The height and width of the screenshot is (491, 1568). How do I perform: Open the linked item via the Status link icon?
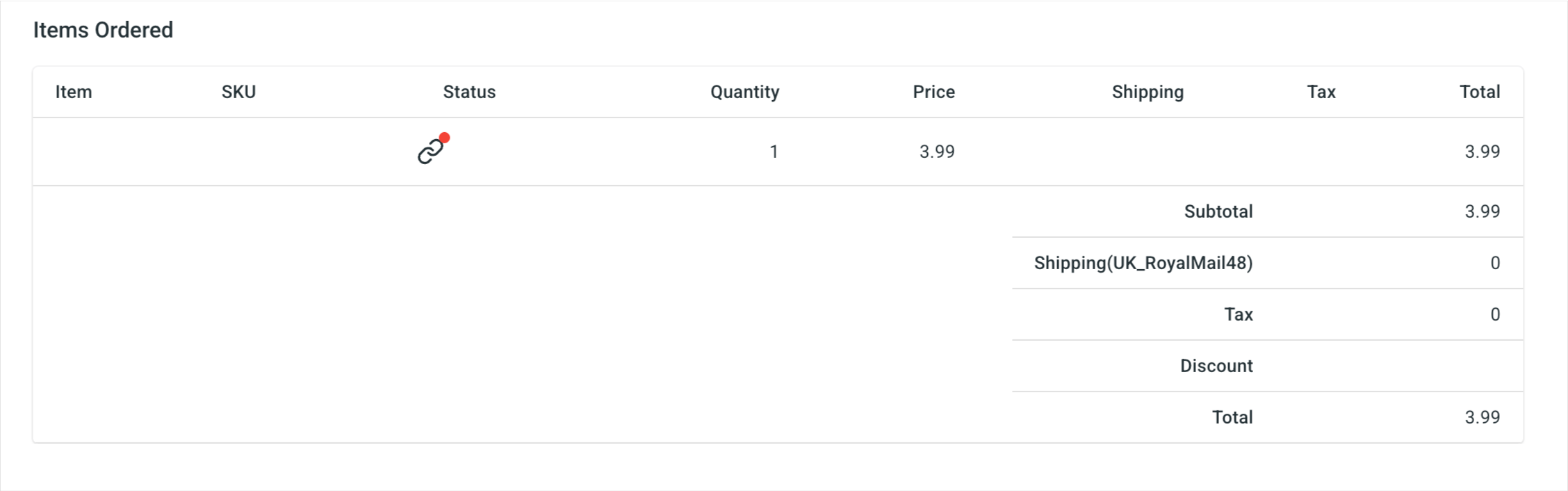tap(430, 150)
